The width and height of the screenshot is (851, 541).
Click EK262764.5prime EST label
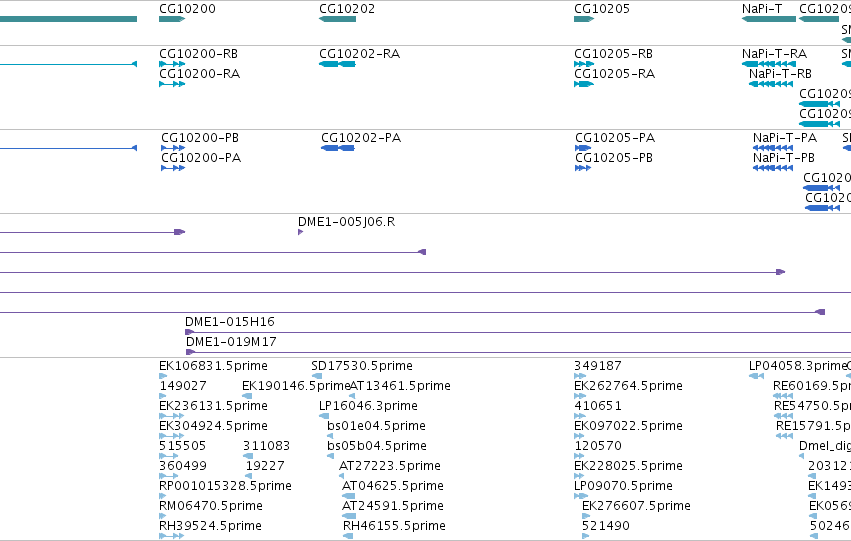[628, 386]
